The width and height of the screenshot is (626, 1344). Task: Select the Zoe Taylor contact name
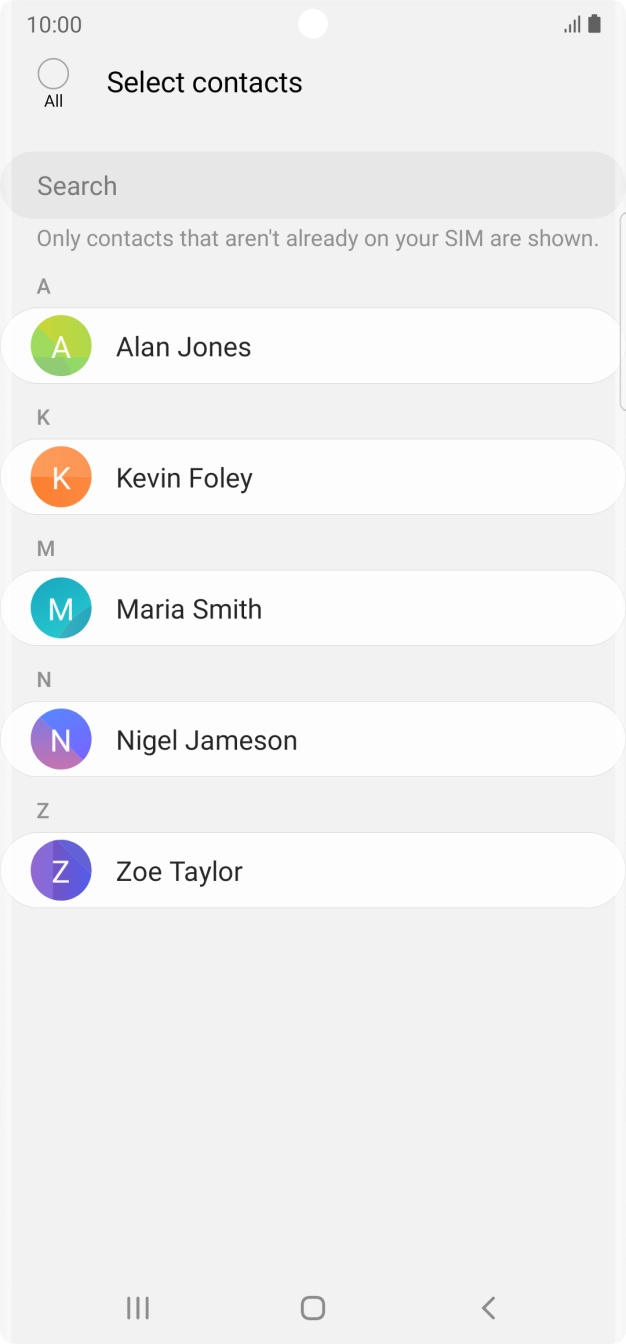coord(179,871)
